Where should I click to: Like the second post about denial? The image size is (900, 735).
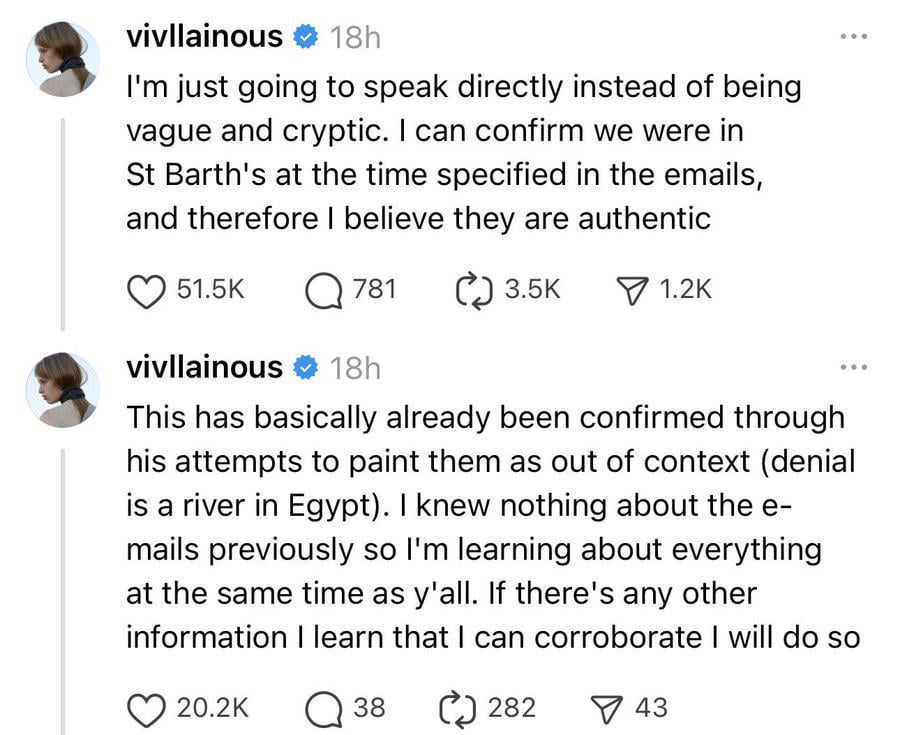click(147, 708)
